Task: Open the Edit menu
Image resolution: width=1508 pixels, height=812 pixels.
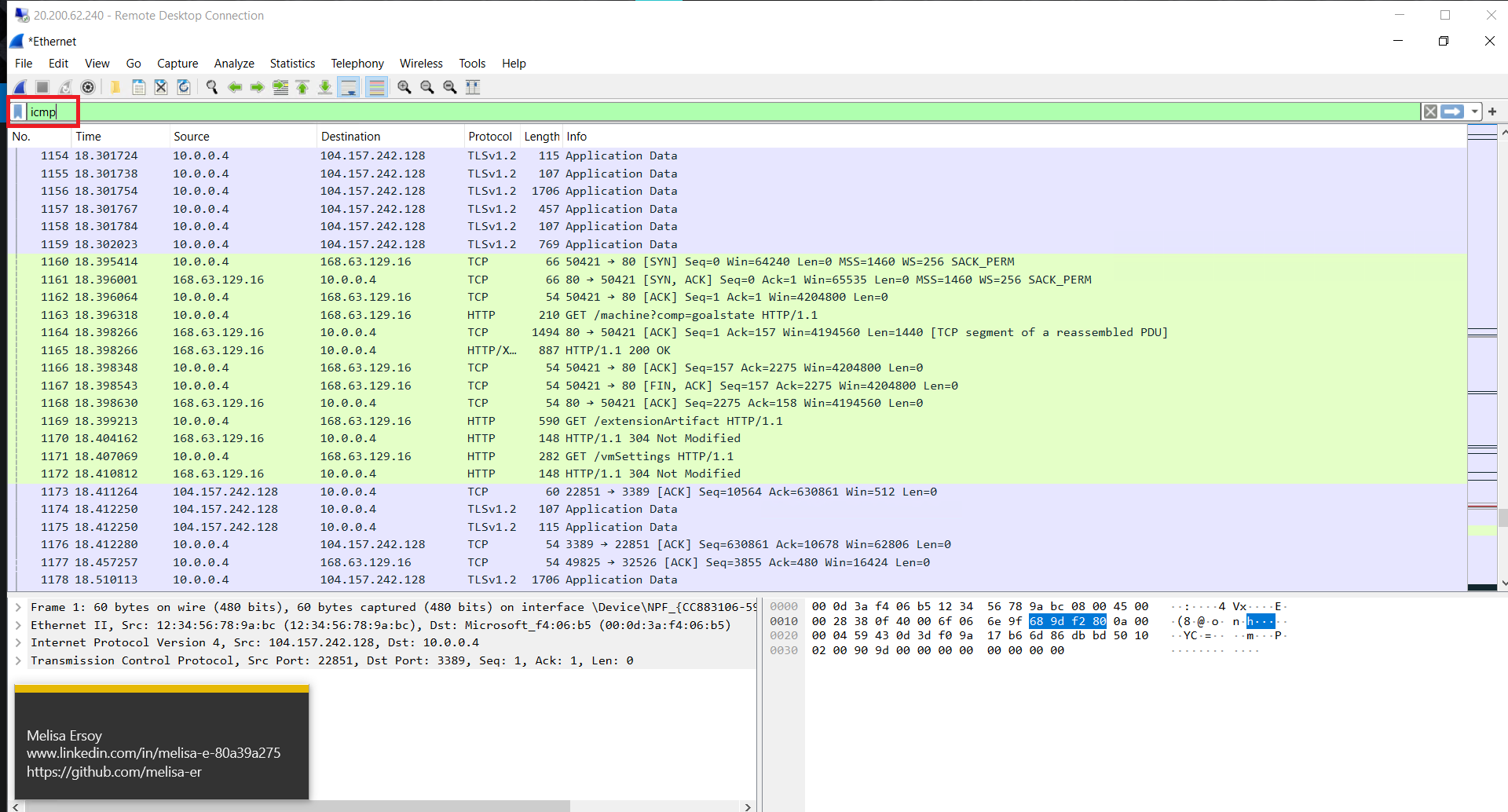Action: 58,64
